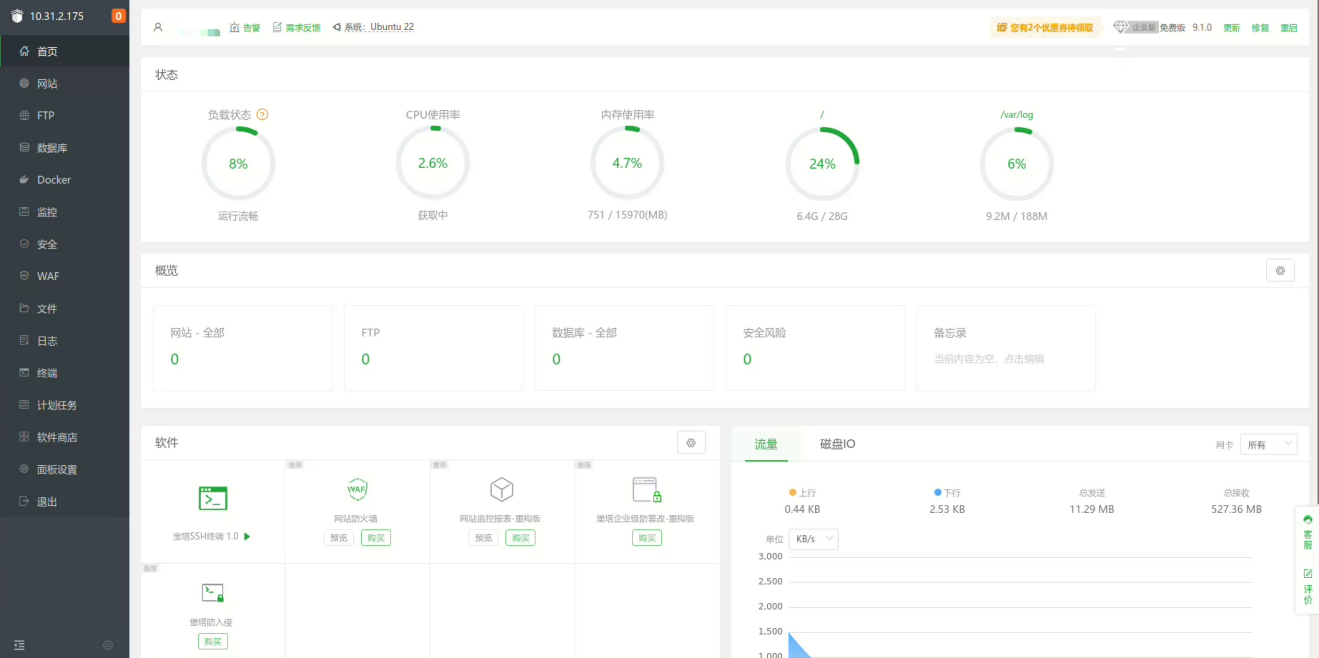The image size is (1319, 658).
Task: Open the 客服 customer service floating button
Action: point(1307,532)
